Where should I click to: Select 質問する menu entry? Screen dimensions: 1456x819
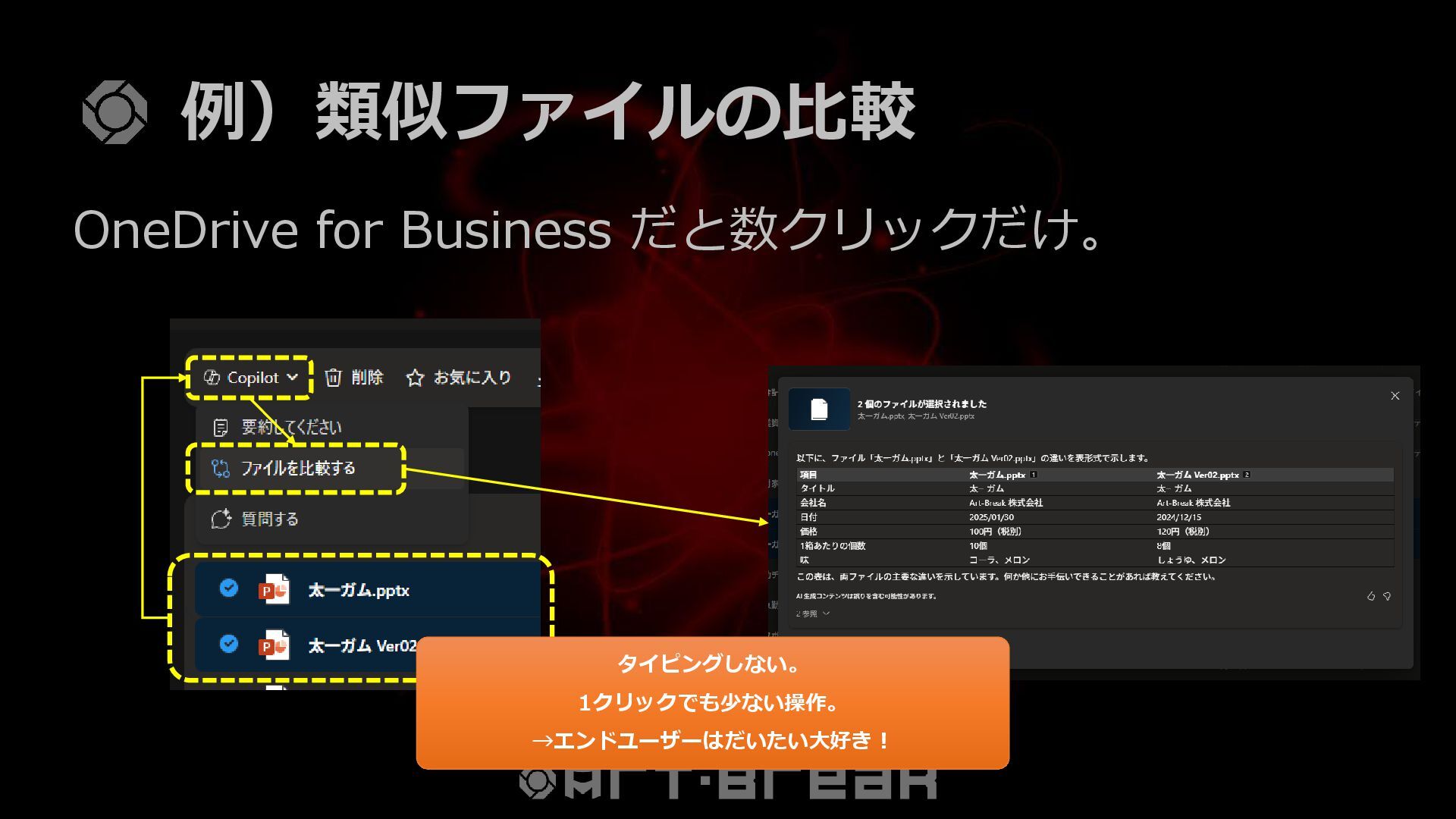[270, 519]
